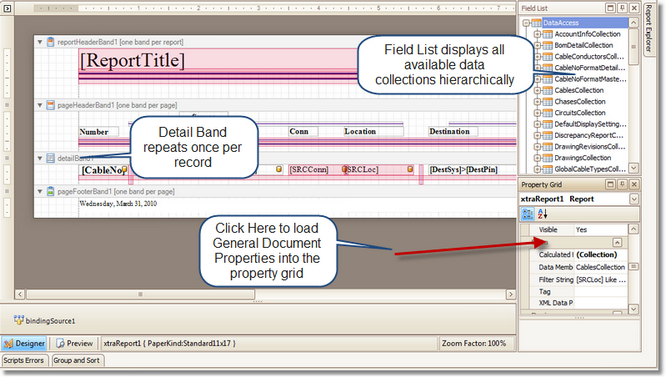Open the Group and Sort tab
Image resolution: width=666 pixels, height=378 pixels.
(x=76, y=361)
